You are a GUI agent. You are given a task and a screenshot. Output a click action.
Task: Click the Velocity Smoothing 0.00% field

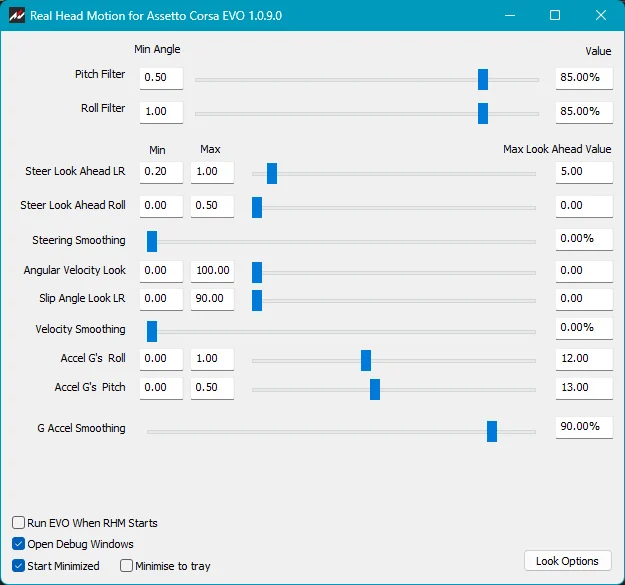tap(584, 328)
